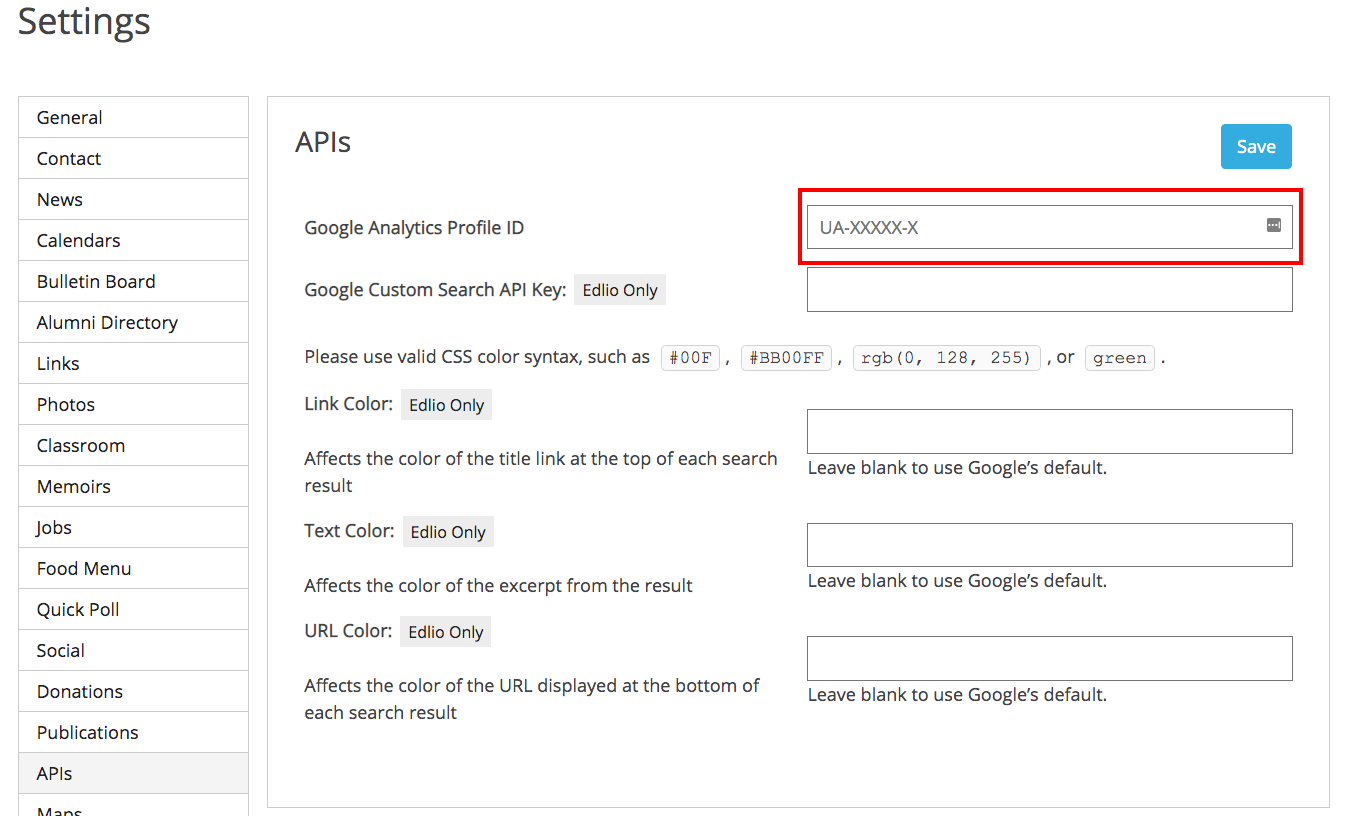Select Donations from the sidebar
This screenshot has height=816, width=1348.
pos(133,692)
